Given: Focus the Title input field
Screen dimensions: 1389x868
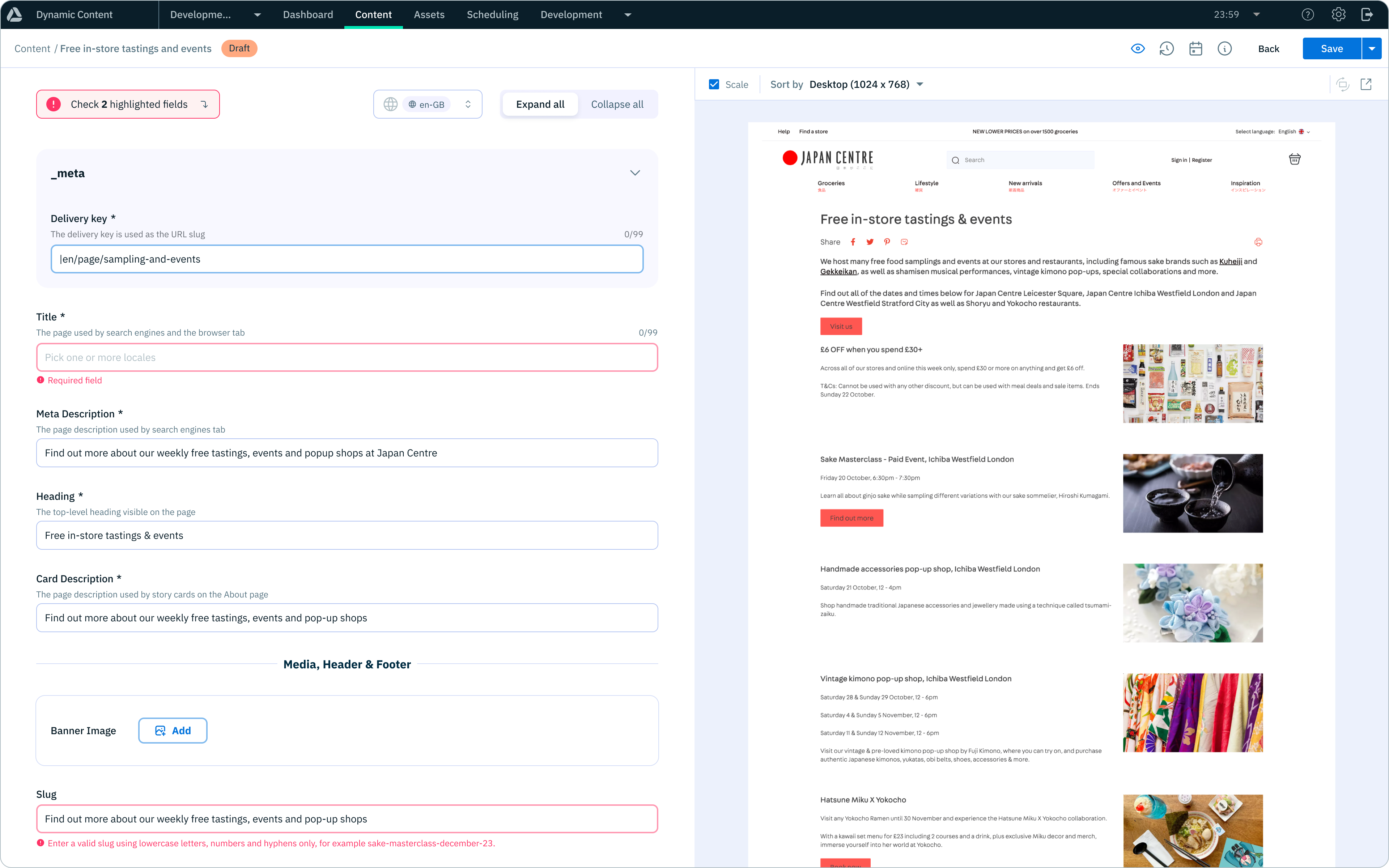Looking at the screenshot, I should click(347, 357).
